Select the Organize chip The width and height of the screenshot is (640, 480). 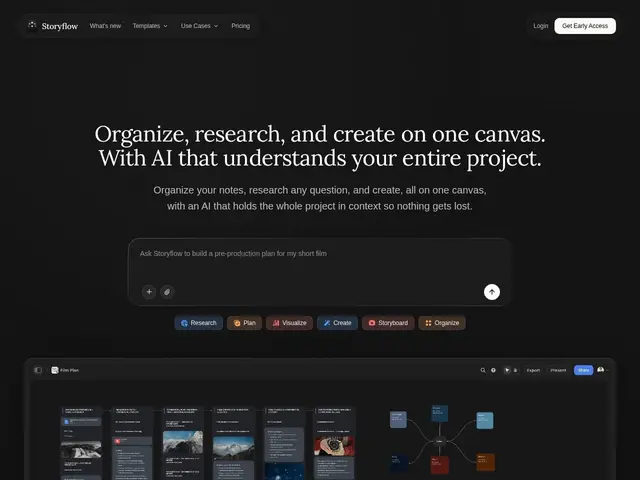442,323
